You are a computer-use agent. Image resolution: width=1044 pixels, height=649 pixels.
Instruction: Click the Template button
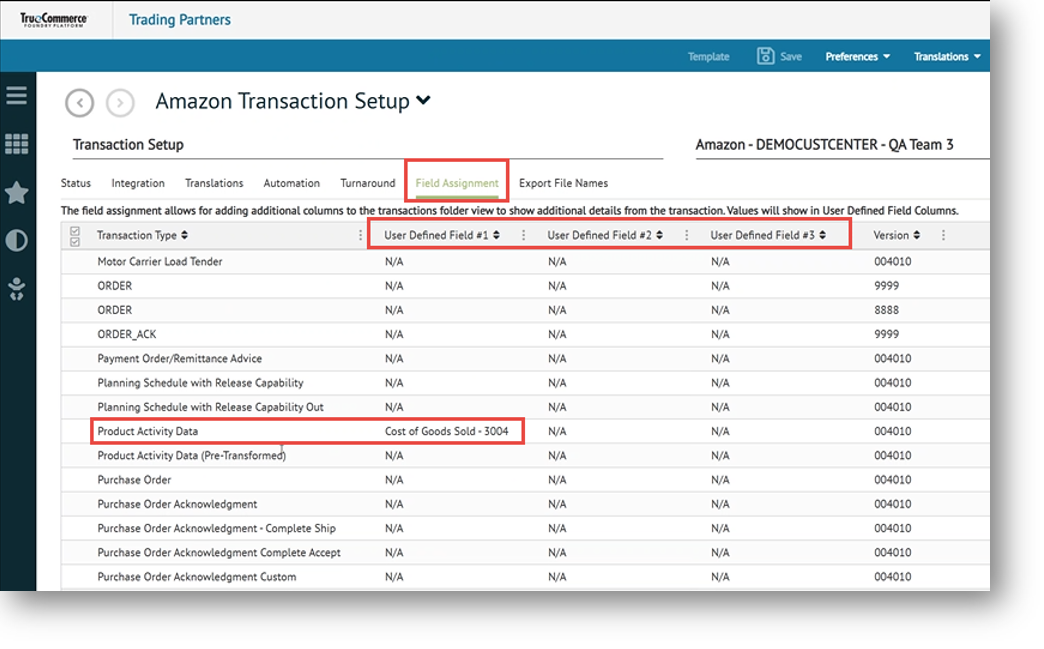[708, 57]
